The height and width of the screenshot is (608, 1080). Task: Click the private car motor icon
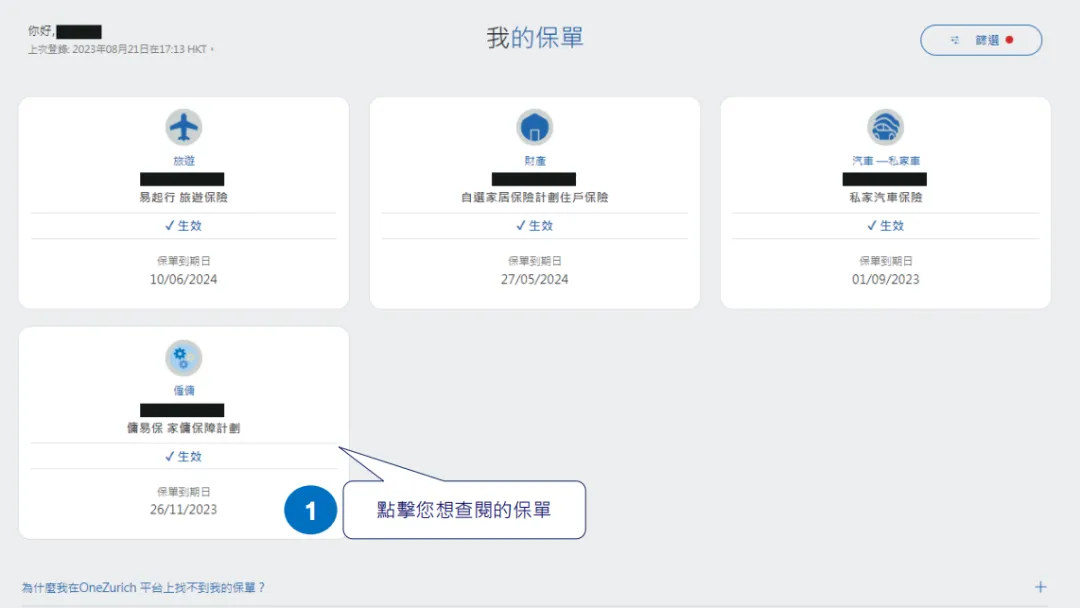(885, 127)
